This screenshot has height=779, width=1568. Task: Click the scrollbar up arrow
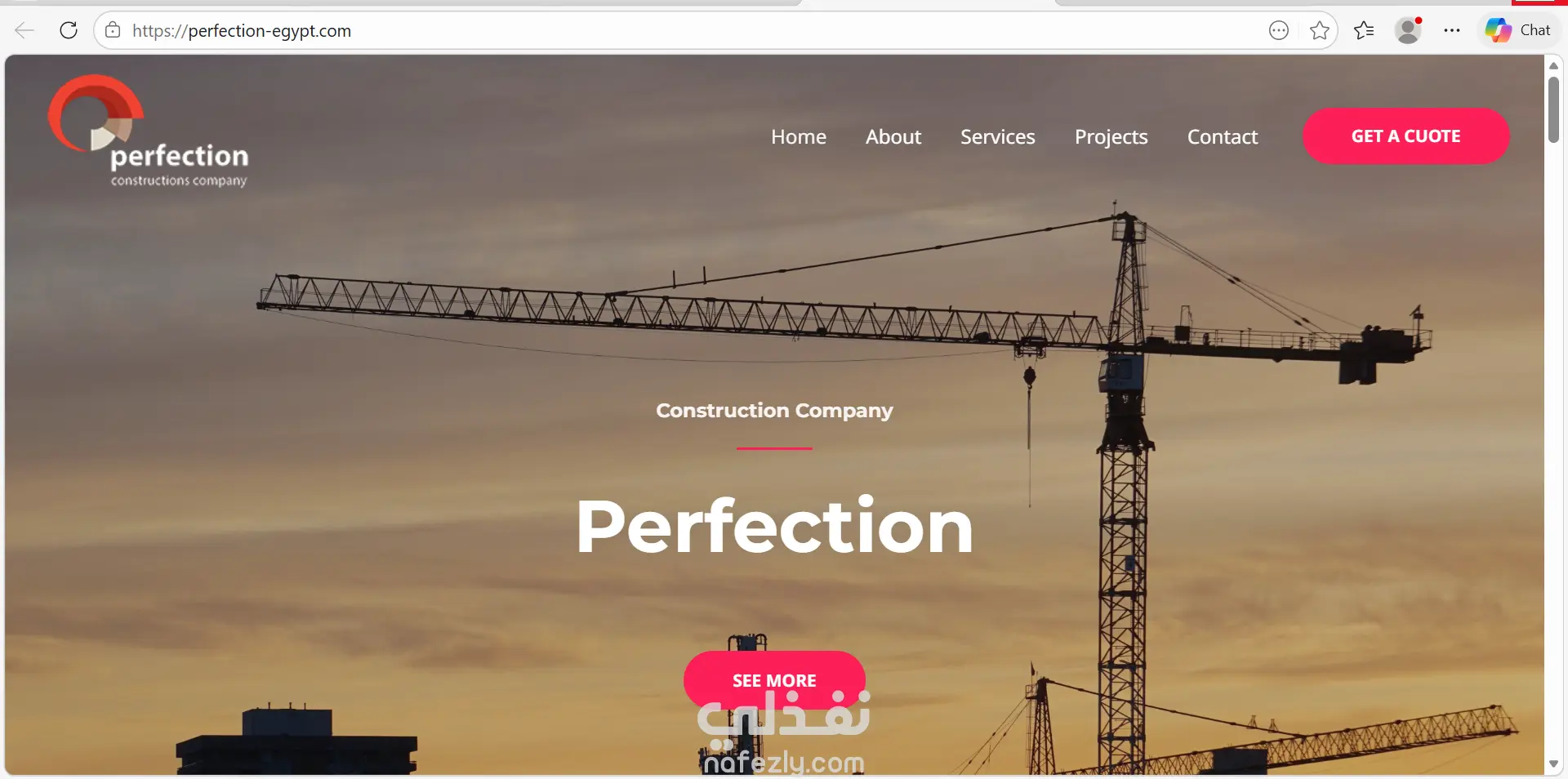pyautogui.click(x=1553, y=65)
